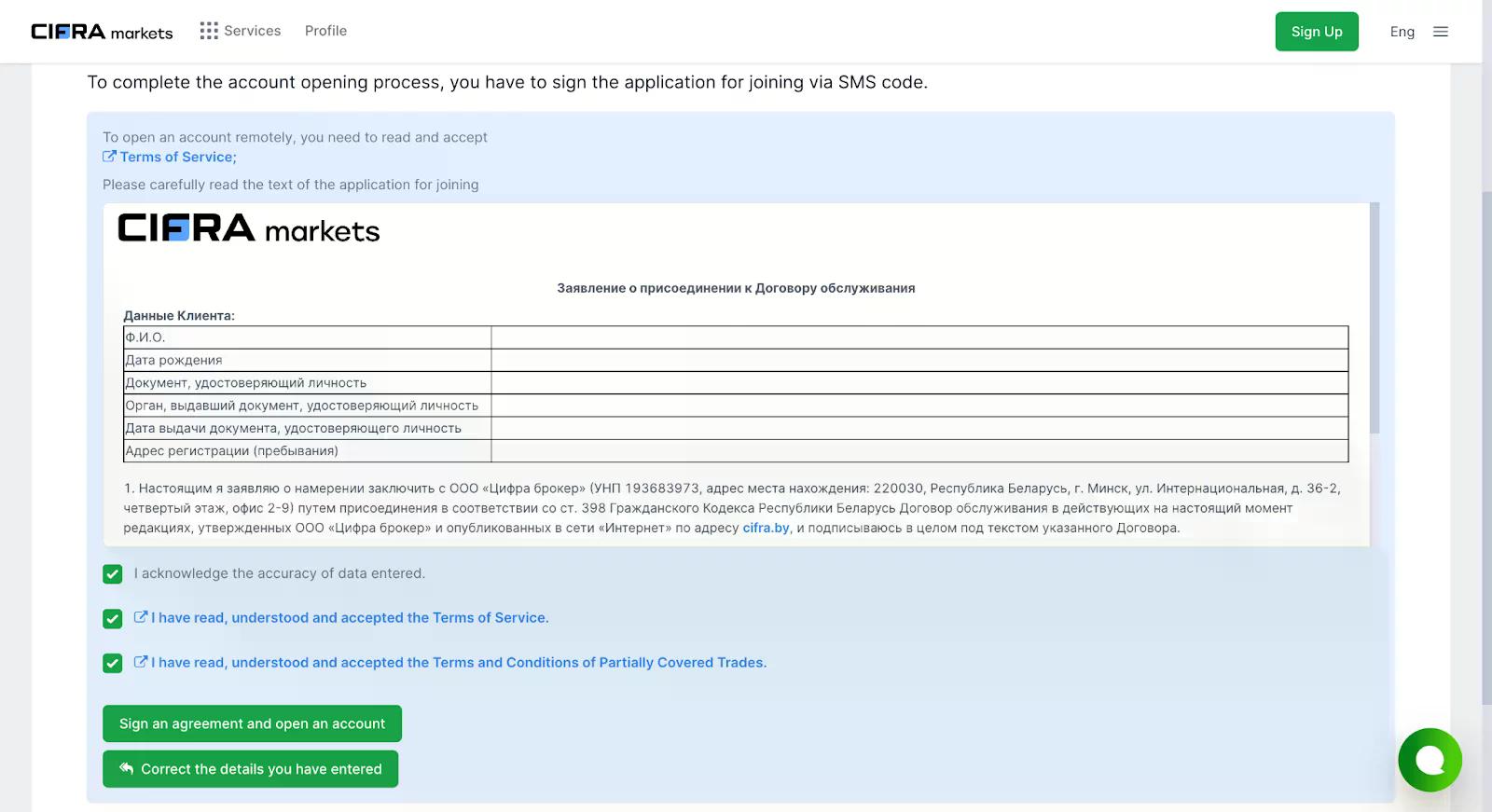
Task: Uncheck the data accuracy acknowledgement checkbox
Action: 113,574
